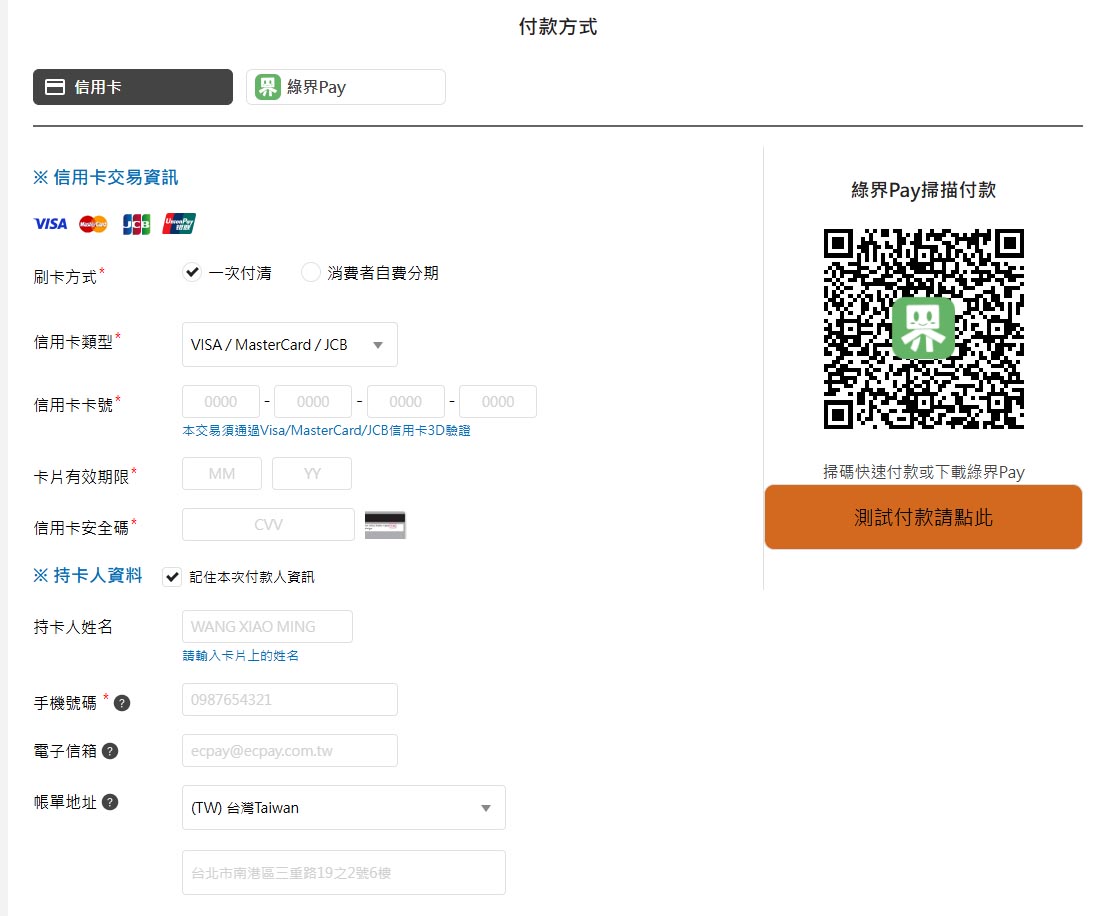Viewport: 1101px width, 916px height.
Task: Switch to the 綠界Pay payment tab
Action: (x=345, y=87)
